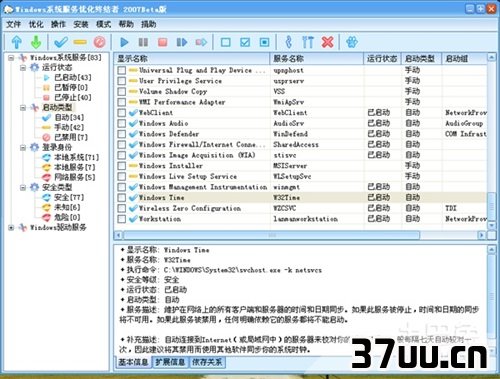Tick the Windows Audio checkbox
Image resolution: width=500 pixels, height=379 pixels.
tap(122, 123)
